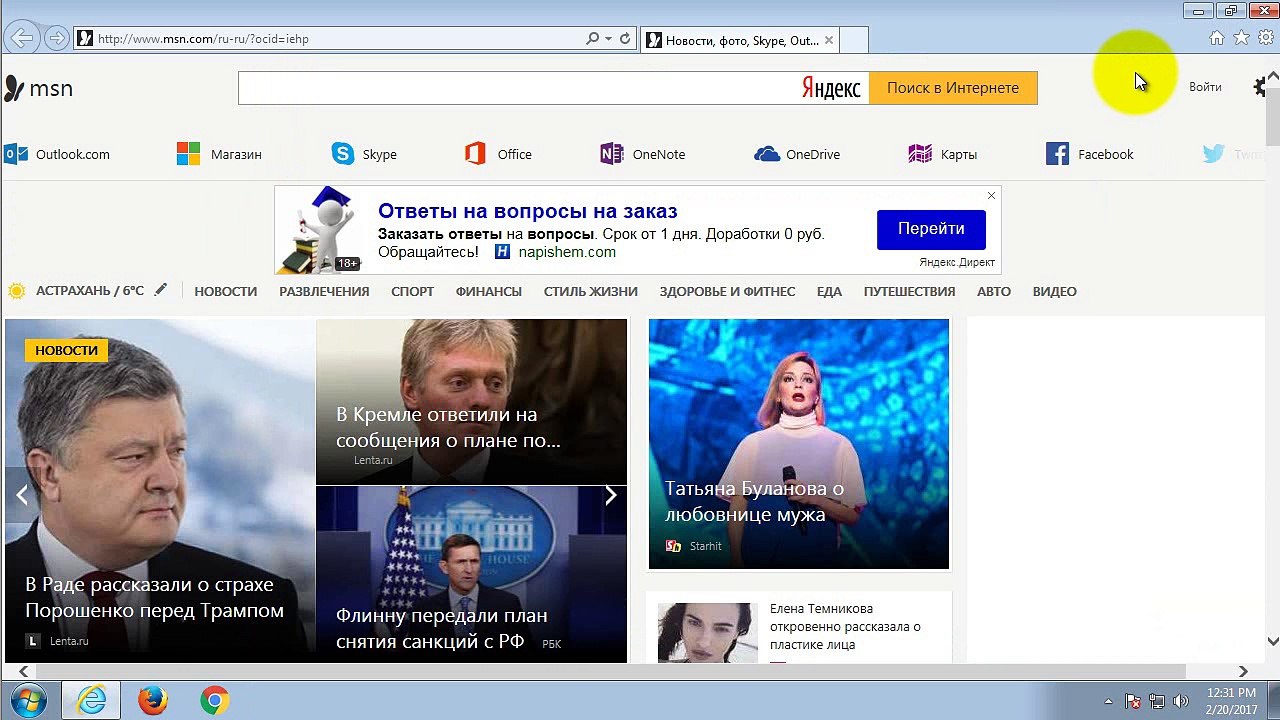Screen dimensions: 1280x720
Task: Open the "Новости" navigation menu item
Action: (x=226, y=291)
